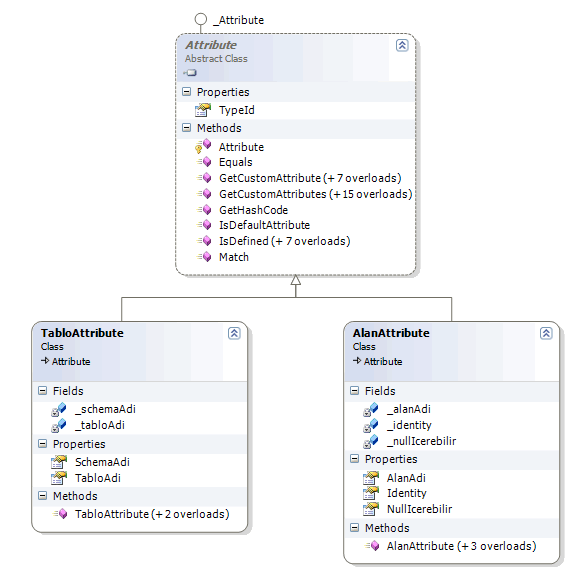Click the Attribute constructor method icon
This screenshot has height=578, width=578.
[x=203, y=146]
